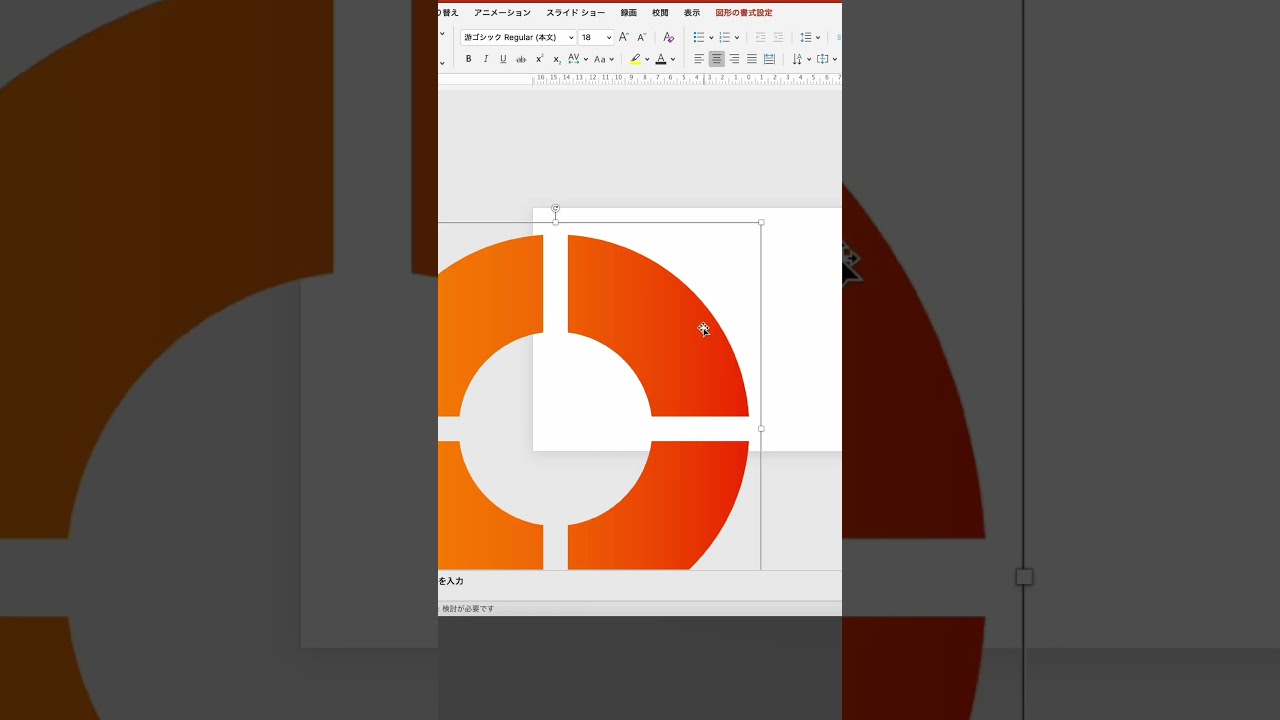Toggle bold formatting
Viewport: 1280px width, 720px height.
[x=468, y=59]
